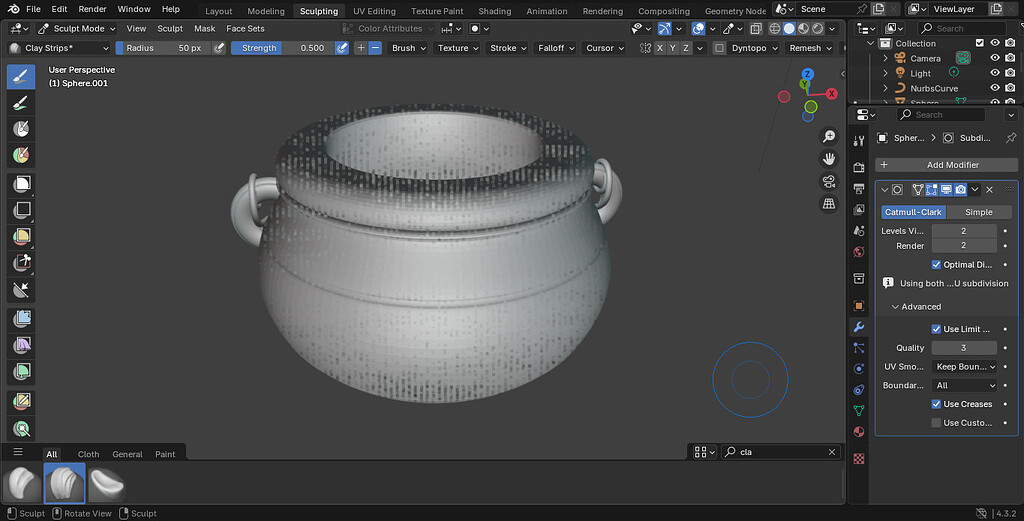Open the Remesh dropdown
Image resolution: width=1024 pixels, height=521 pixels.
[810, 48]
